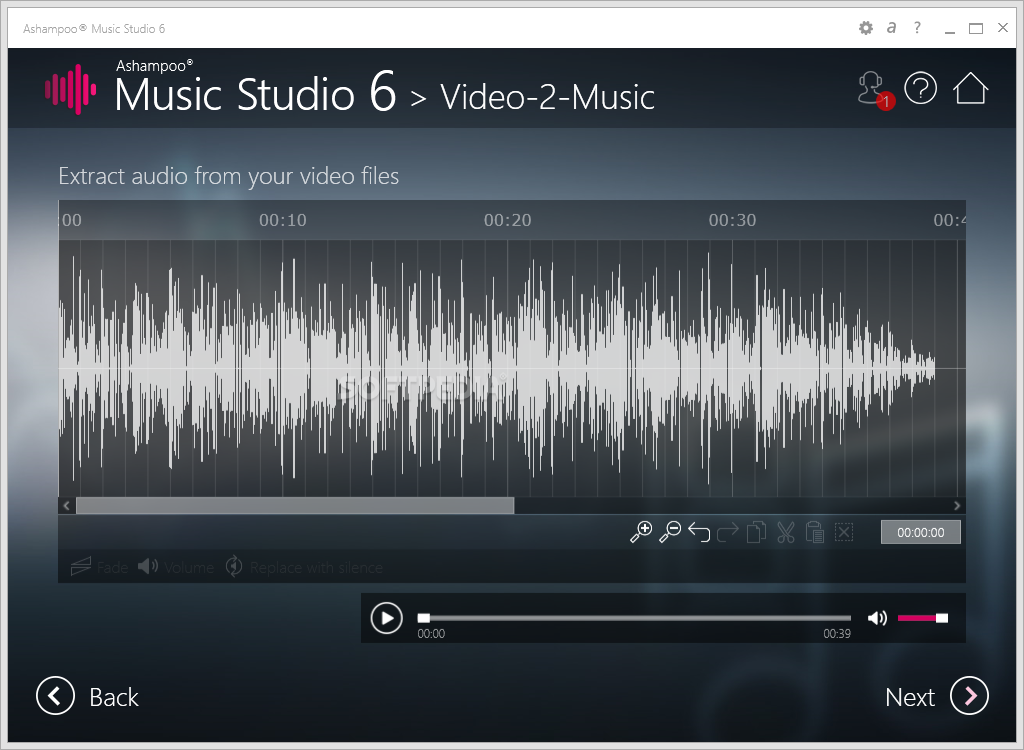This screenshot has height=750, width=1024.
Task: Open the Volume adjustment option
Action: [x=176, y=566]
